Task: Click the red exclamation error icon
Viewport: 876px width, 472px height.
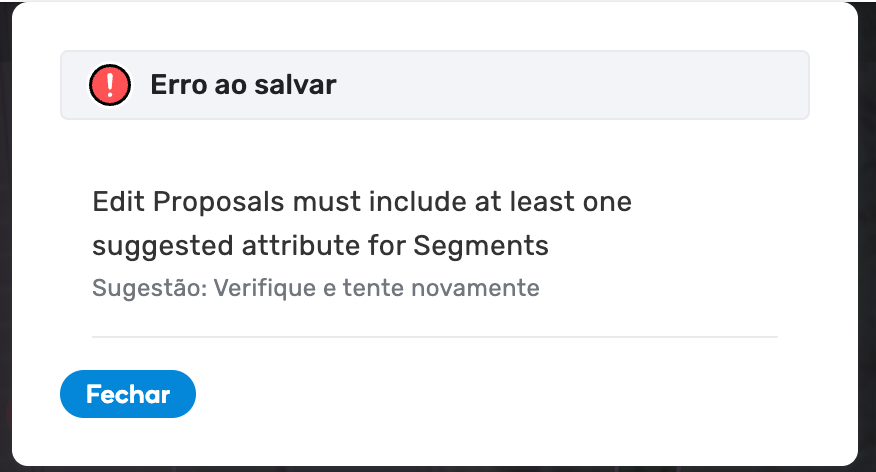Action: click(110, 85)
